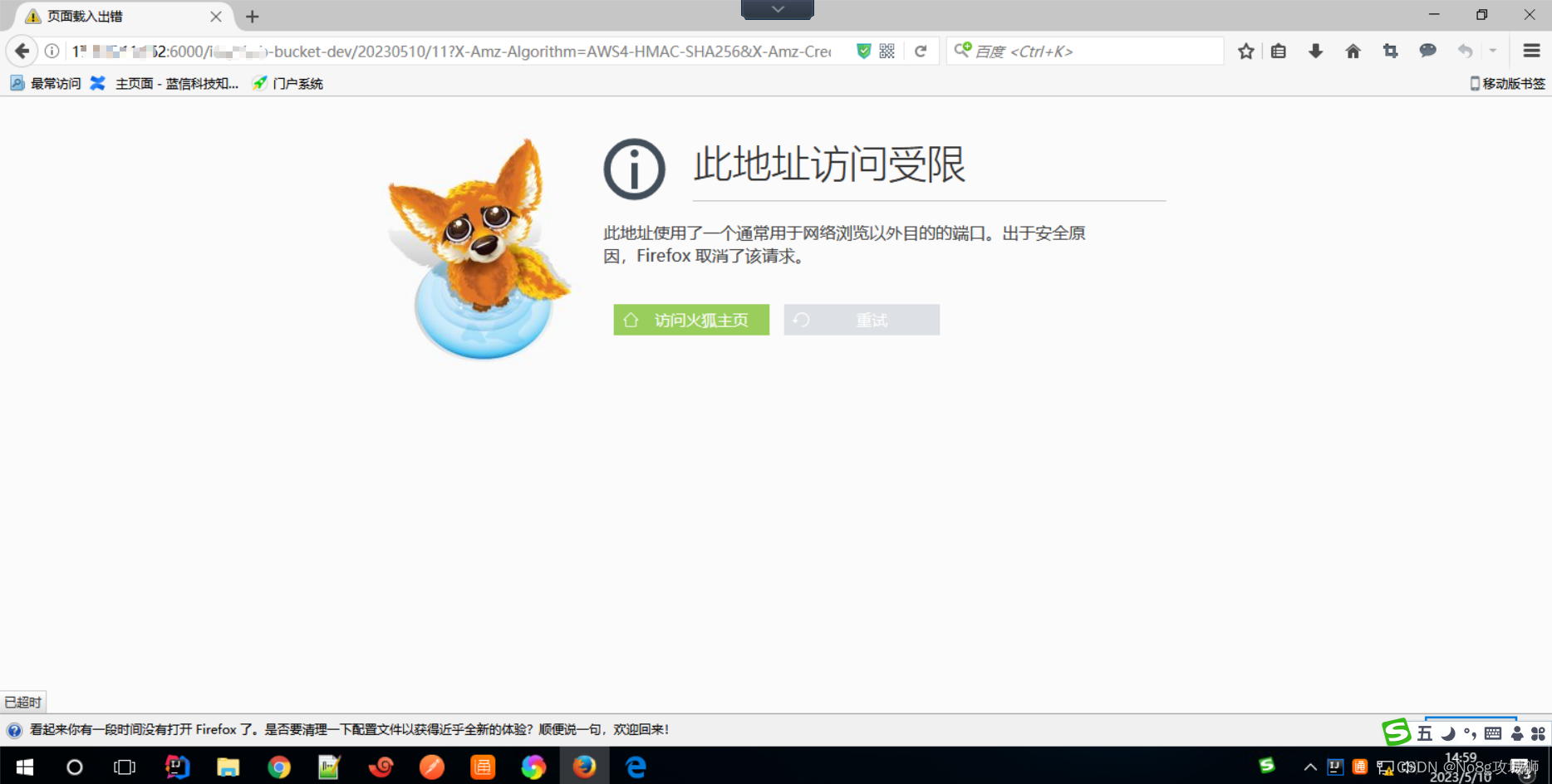This screenshot has height=784, width=1552.
Task: Open the QR code icon in address bar
Action: [x=887, y=51]
